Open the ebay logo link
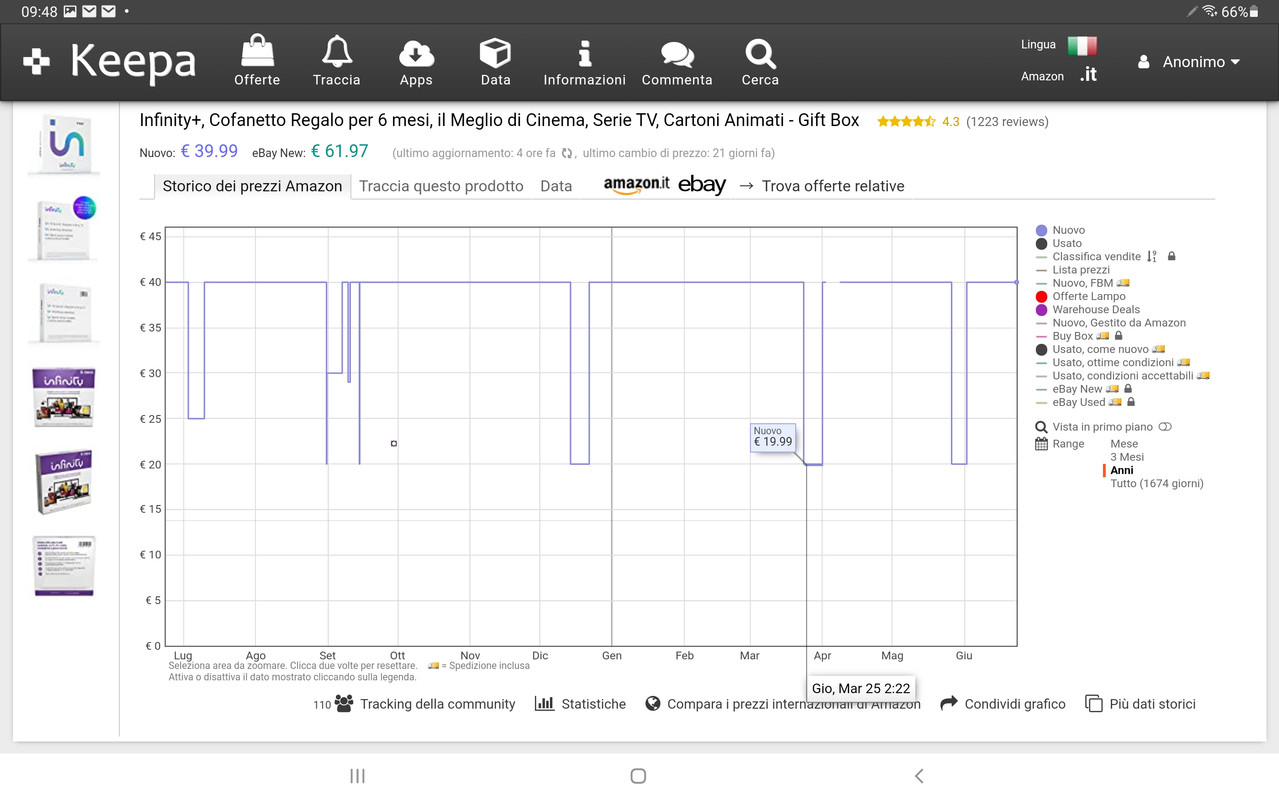Image resolution: width=1279 pixels, height=800 pixels. pos(702,185)
